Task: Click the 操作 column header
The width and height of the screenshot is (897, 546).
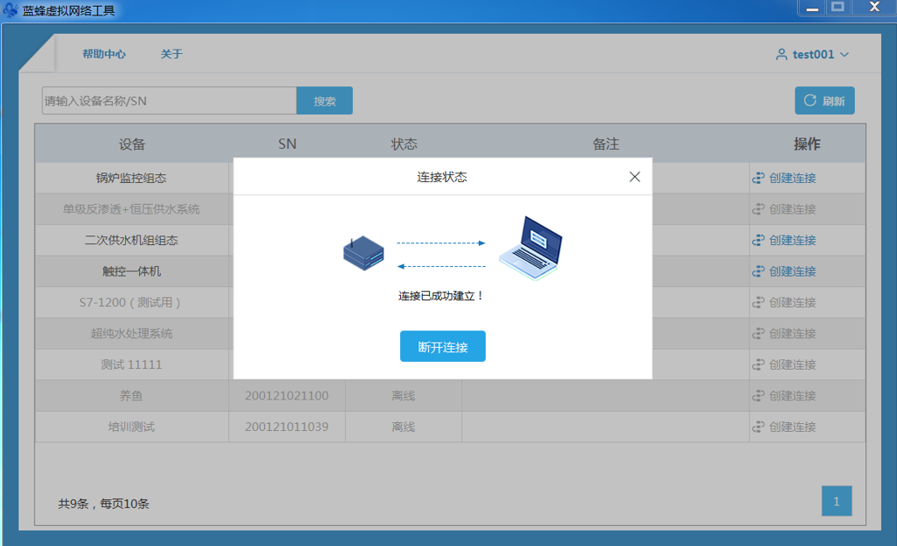Action: (x=807, y=144)
